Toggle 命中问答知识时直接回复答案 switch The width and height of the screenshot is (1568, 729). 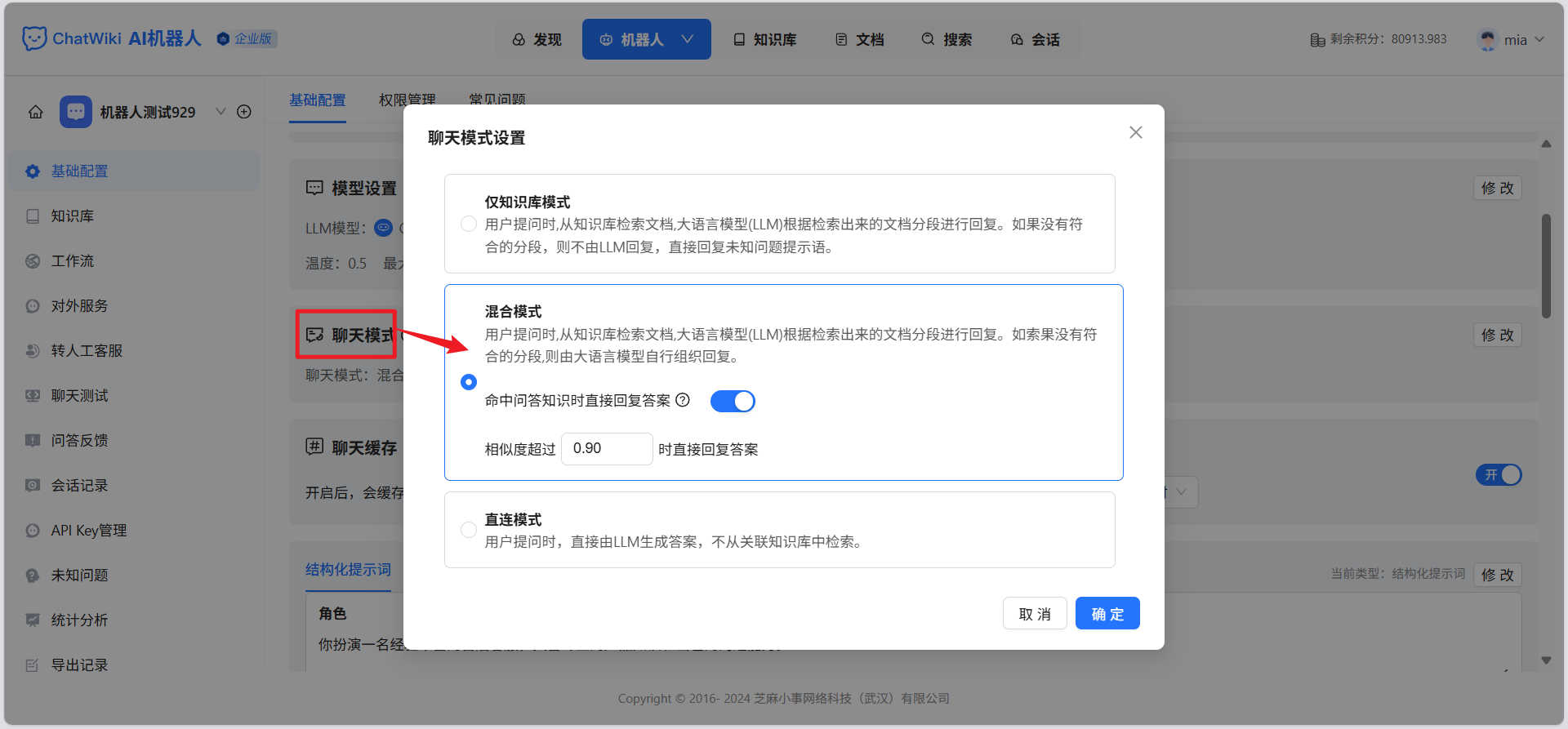[x=733, y=401]
